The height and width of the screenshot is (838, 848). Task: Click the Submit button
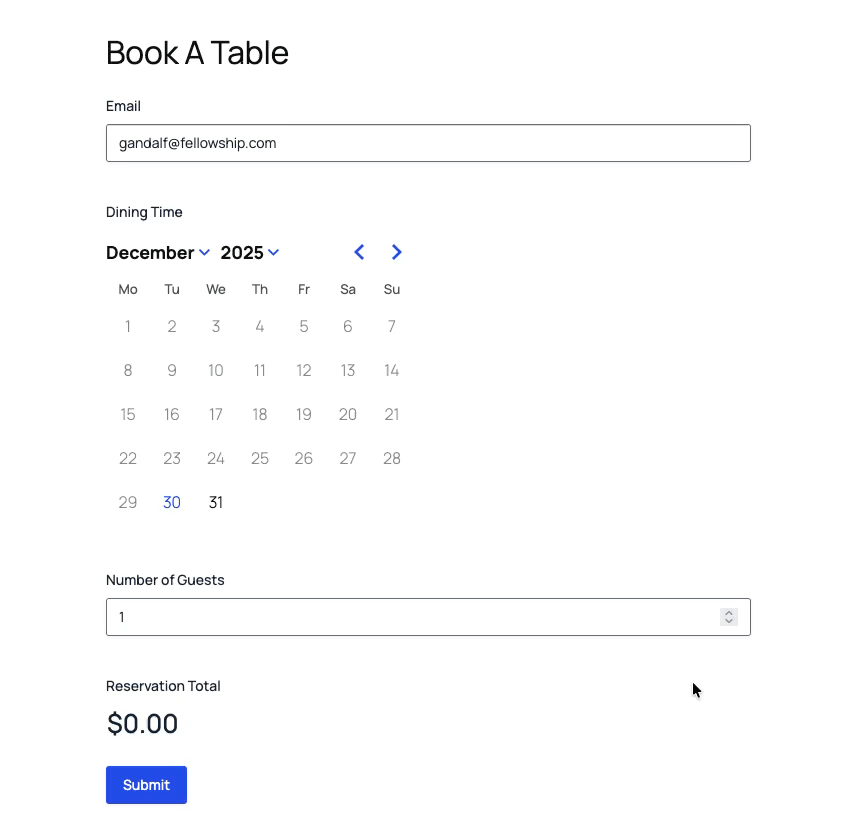click(146, 785)
